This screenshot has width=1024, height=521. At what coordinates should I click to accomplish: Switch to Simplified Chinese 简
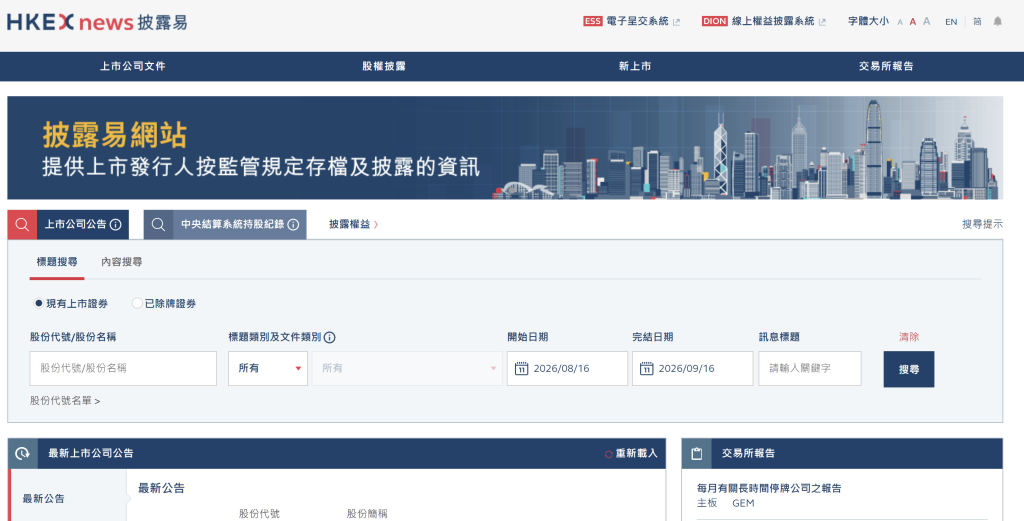pyautogui.click(x=977, y=22)
